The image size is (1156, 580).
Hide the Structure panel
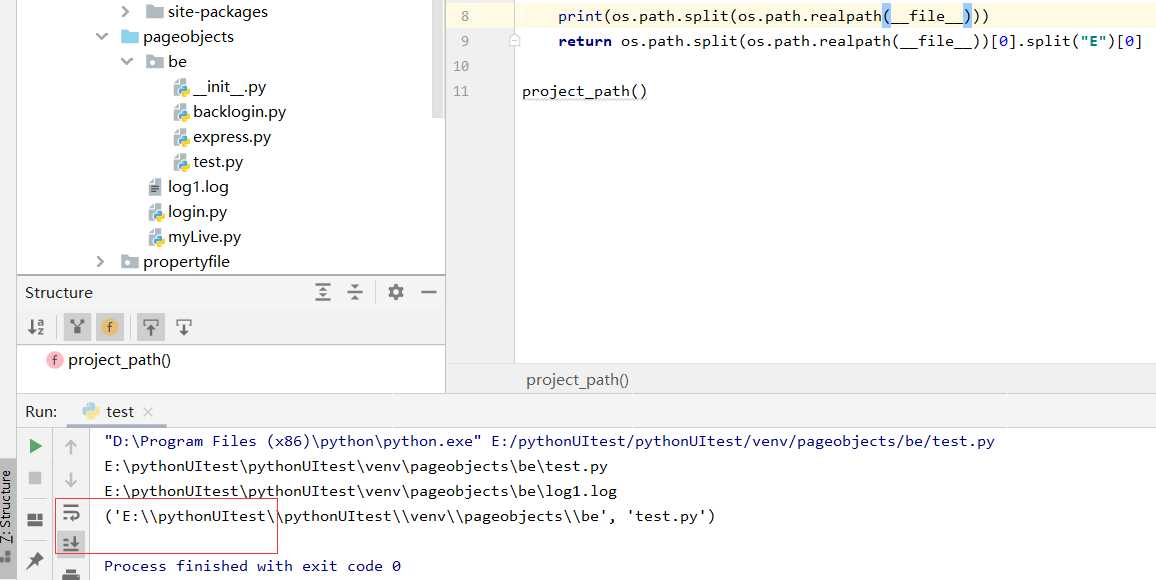click(x=429, y=293)
